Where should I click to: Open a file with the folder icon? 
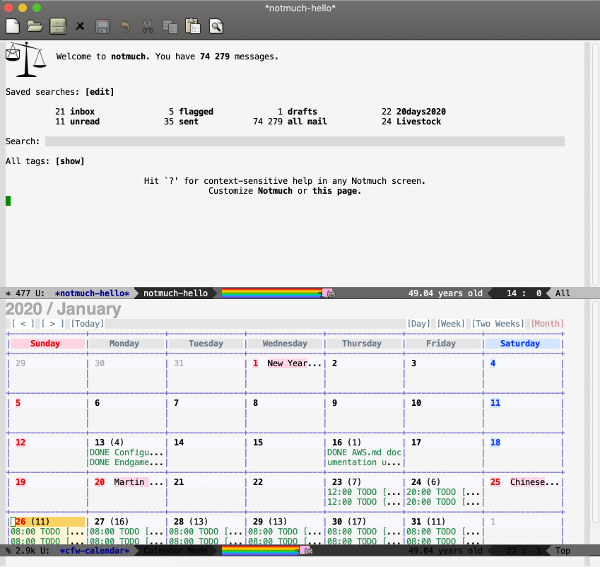pyautogui.click(x=35, y=25)
